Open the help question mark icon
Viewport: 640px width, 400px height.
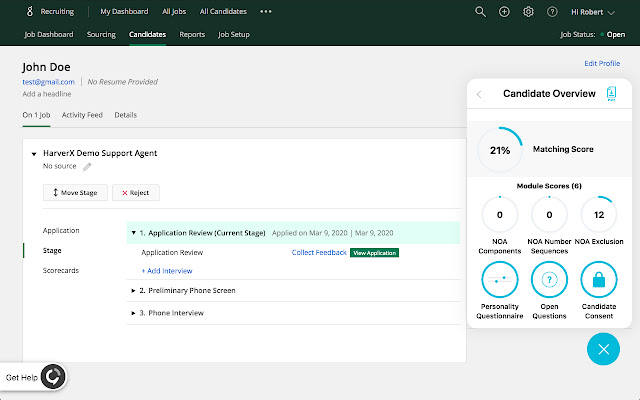(x=553, y=12)
